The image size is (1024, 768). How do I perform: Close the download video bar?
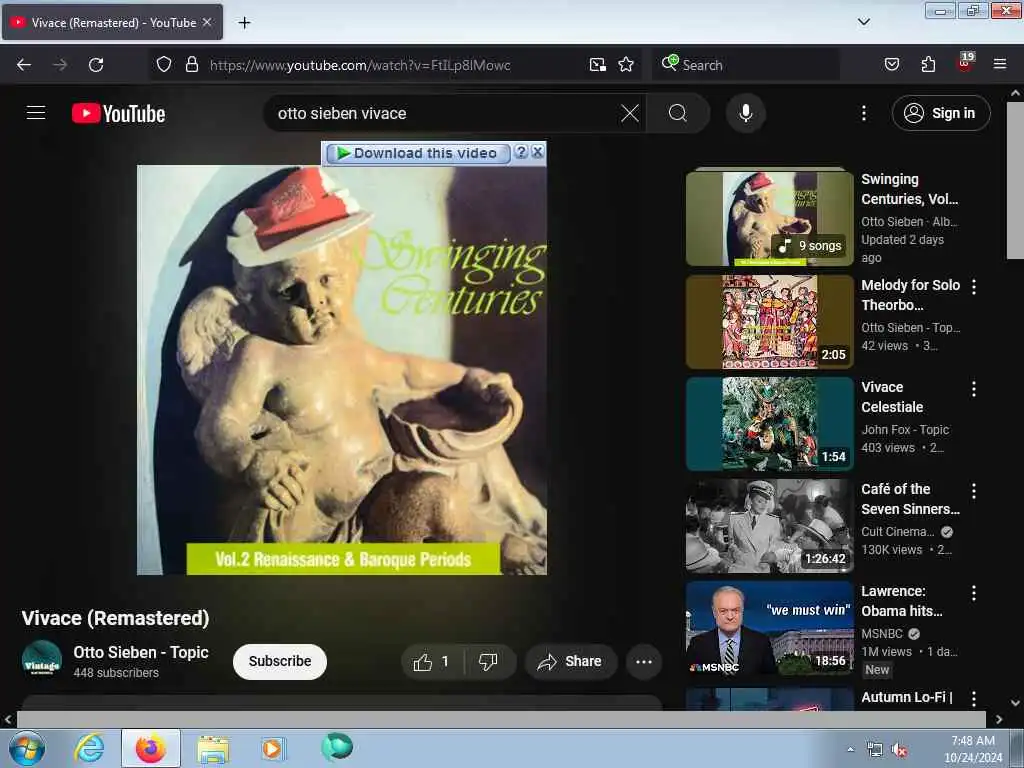(537, 152)
